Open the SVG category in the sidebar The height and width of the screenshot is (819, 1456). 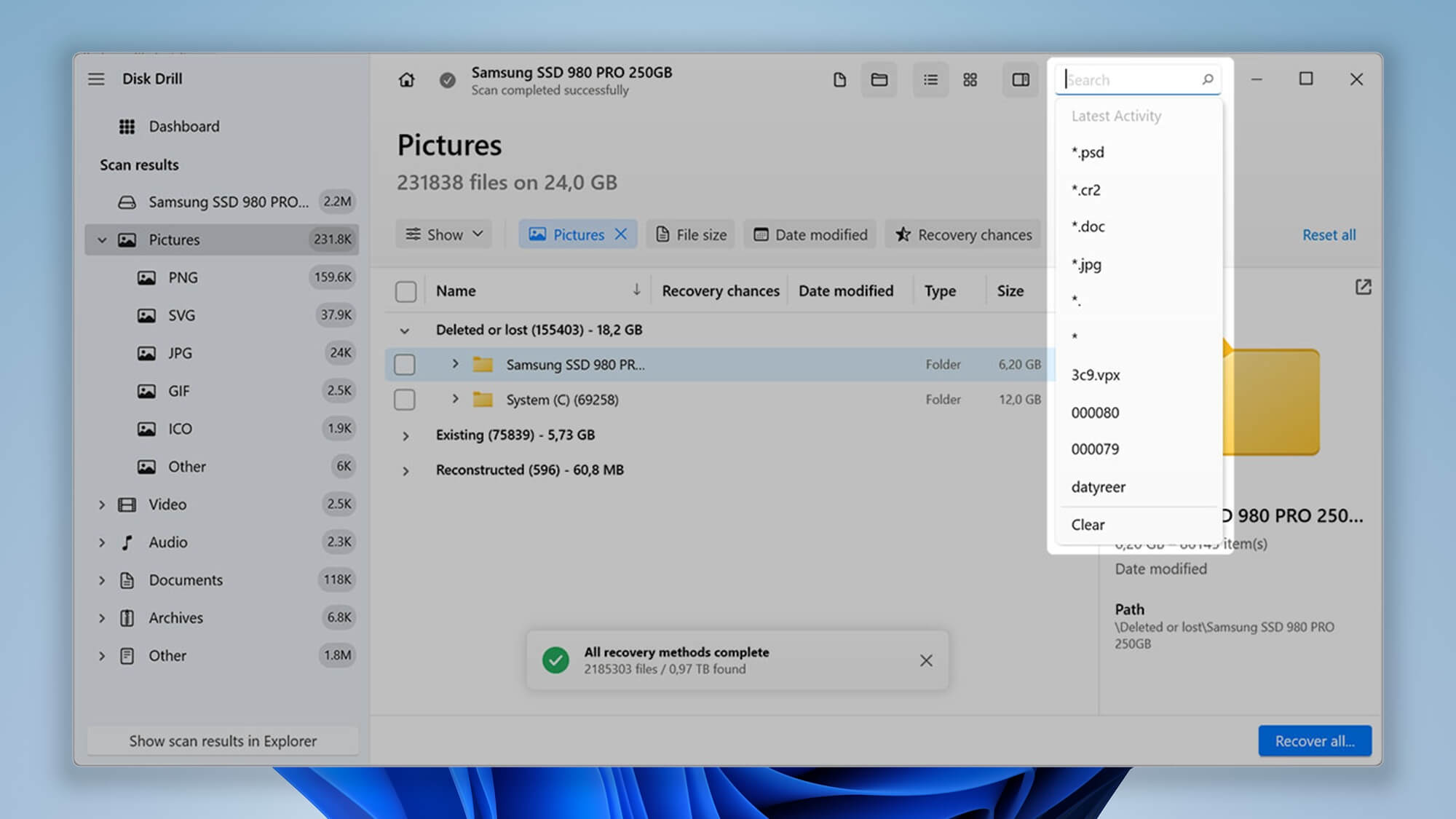(222, 315)
